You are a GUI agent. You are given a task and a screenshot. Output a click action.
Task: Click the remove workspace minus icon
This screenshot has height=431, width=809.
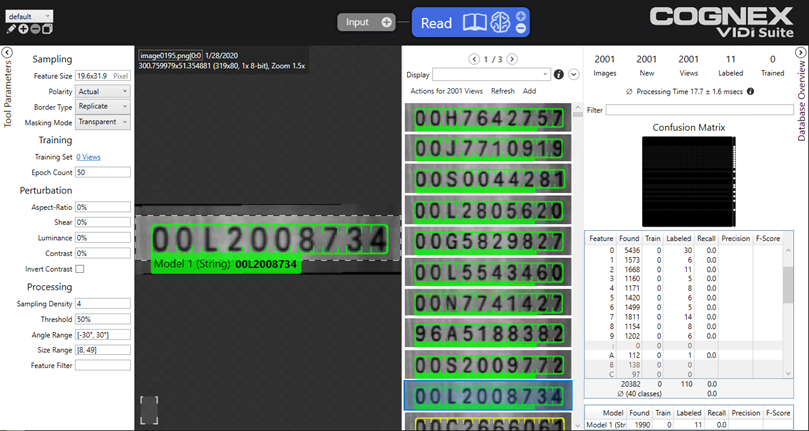click(x=35, y=29)
